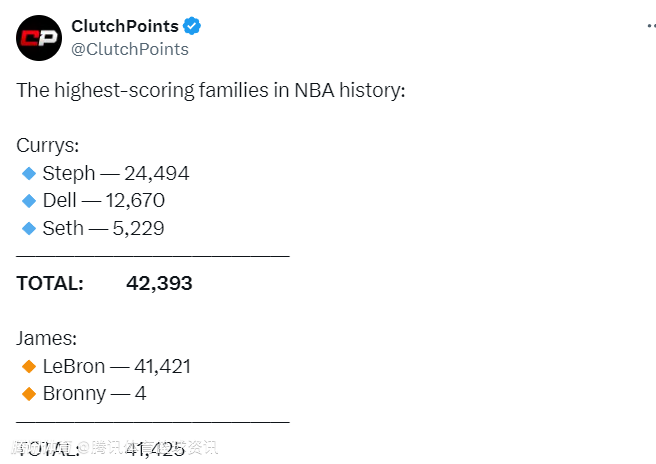656x464 pixels.
Task: Select the "James:" heading
Action: coord(46,339)
